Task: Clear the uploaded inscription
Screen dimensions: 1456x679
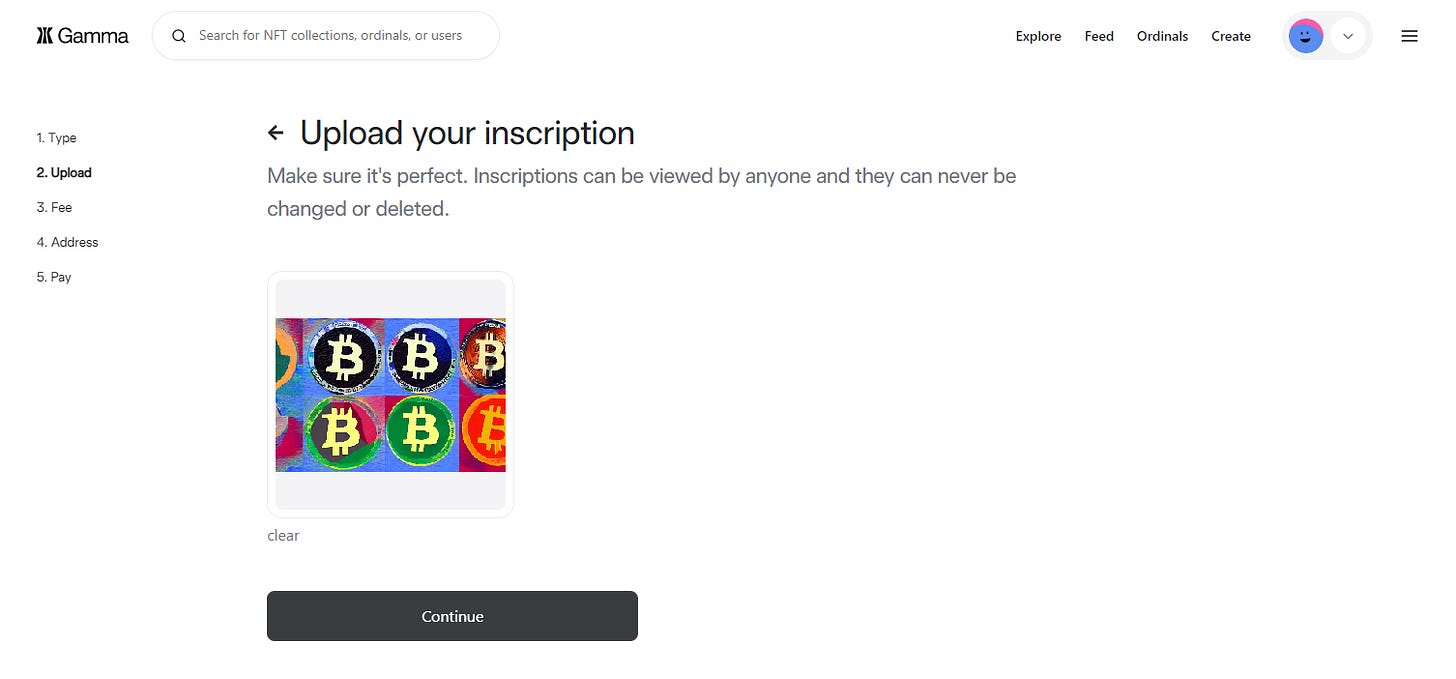Action: point(283,535)
